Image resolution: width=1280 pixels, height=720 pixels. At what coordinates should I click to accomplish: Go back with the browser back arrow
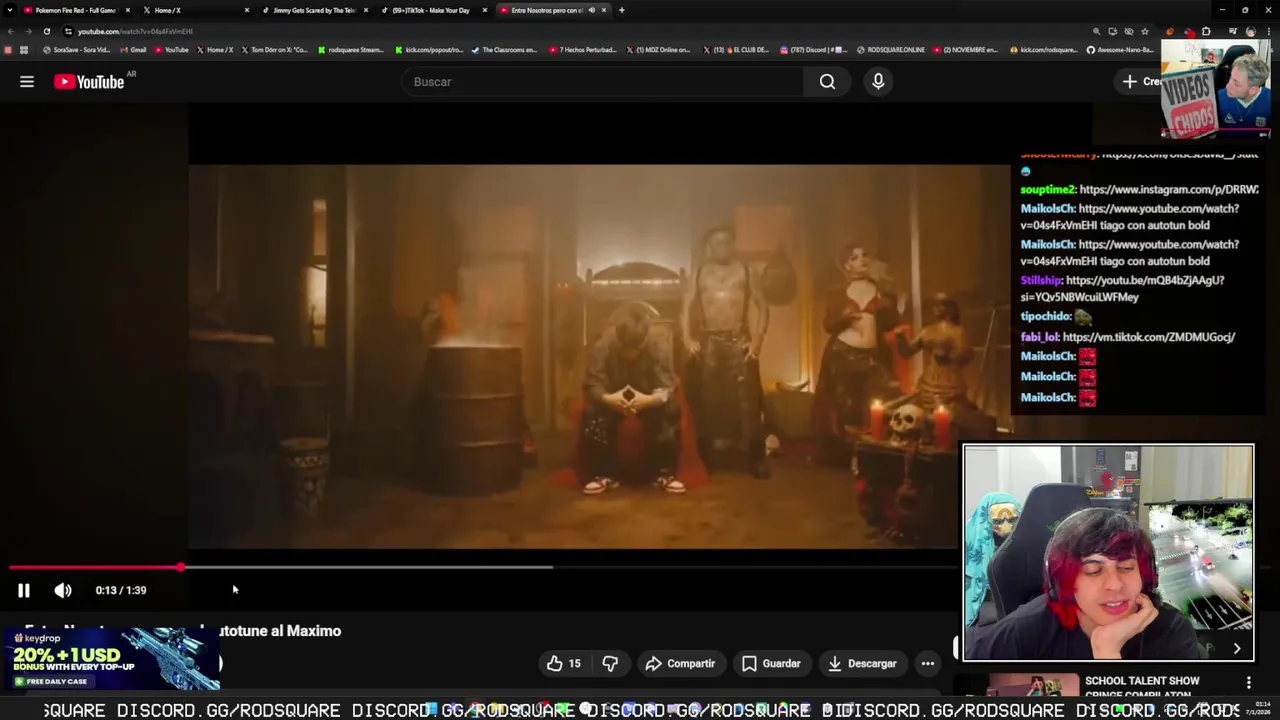pos(11,31)
